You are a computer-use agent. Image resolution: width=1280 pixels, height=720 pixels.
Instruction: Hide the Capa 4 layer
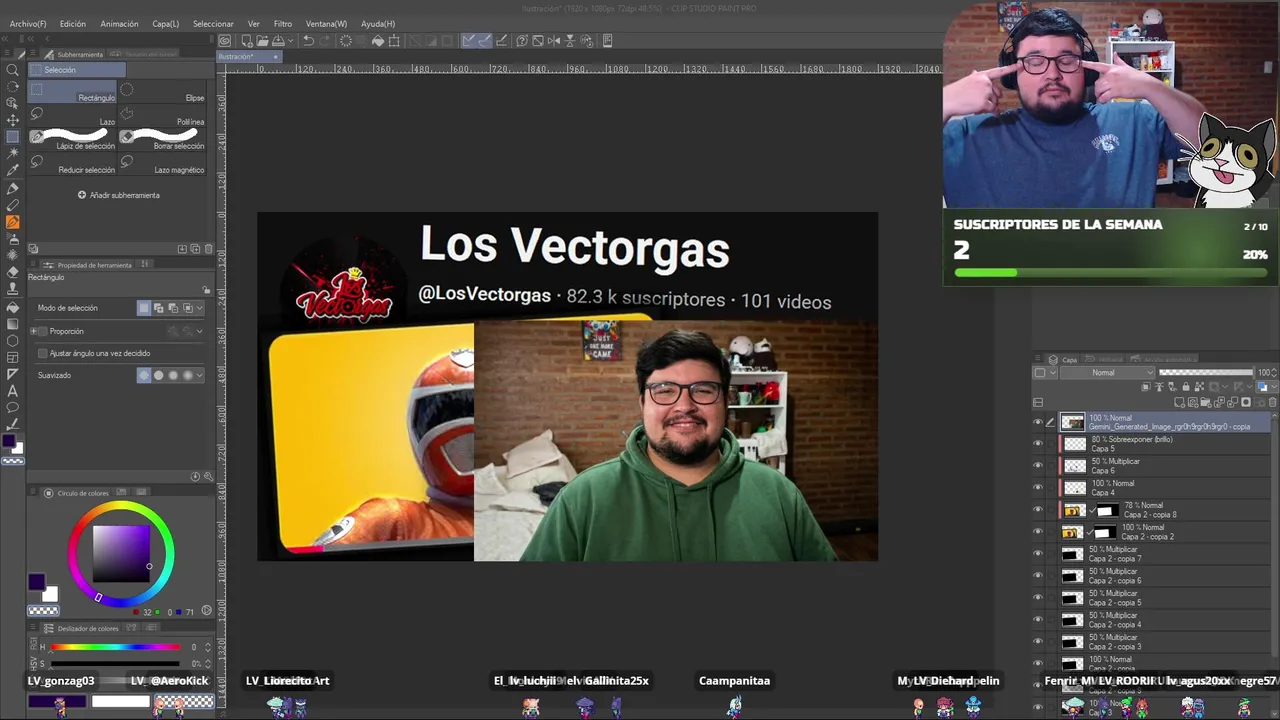coord(1037,488)
